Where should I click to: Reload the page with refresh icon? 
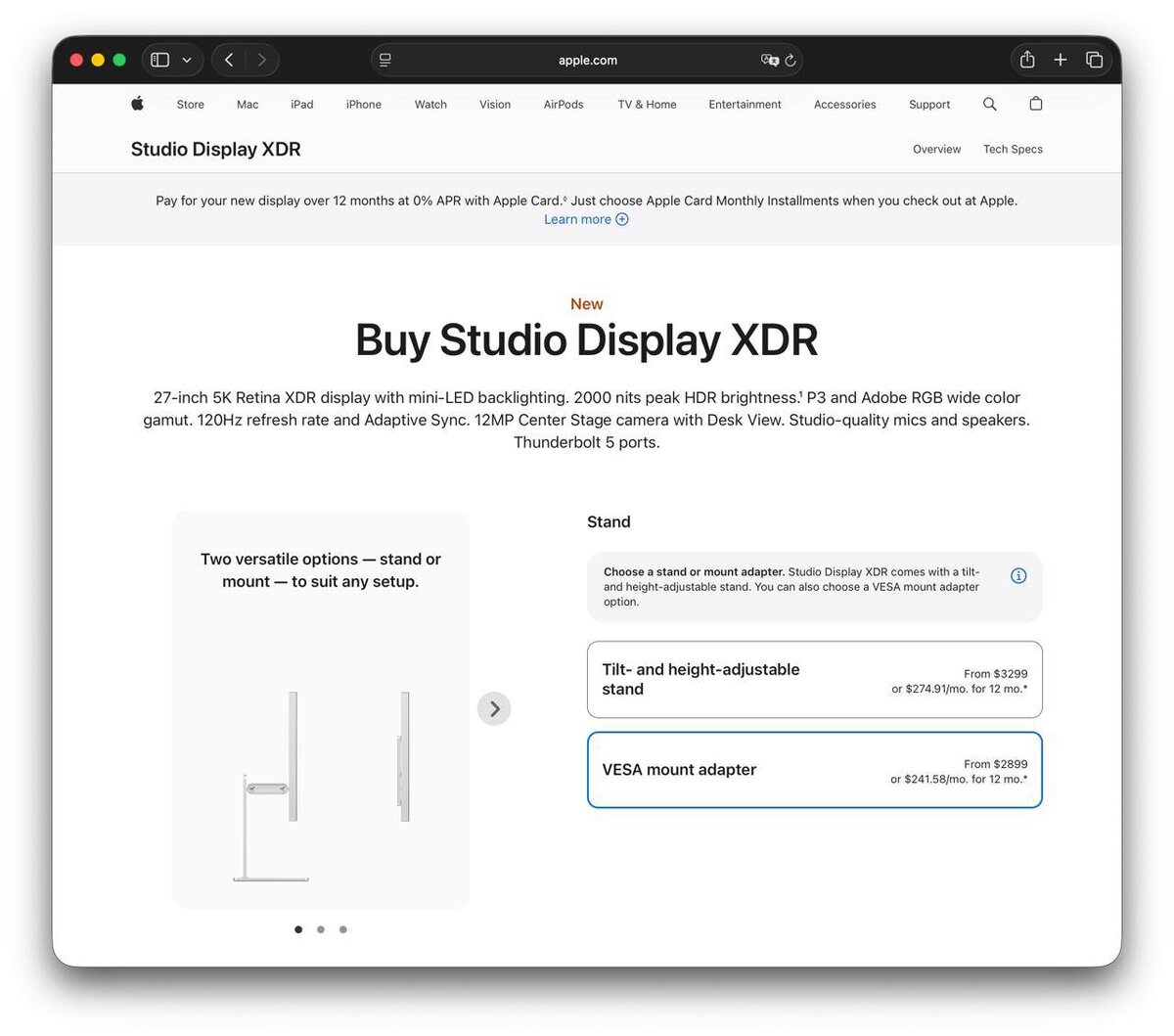click(x=790, y=60)
